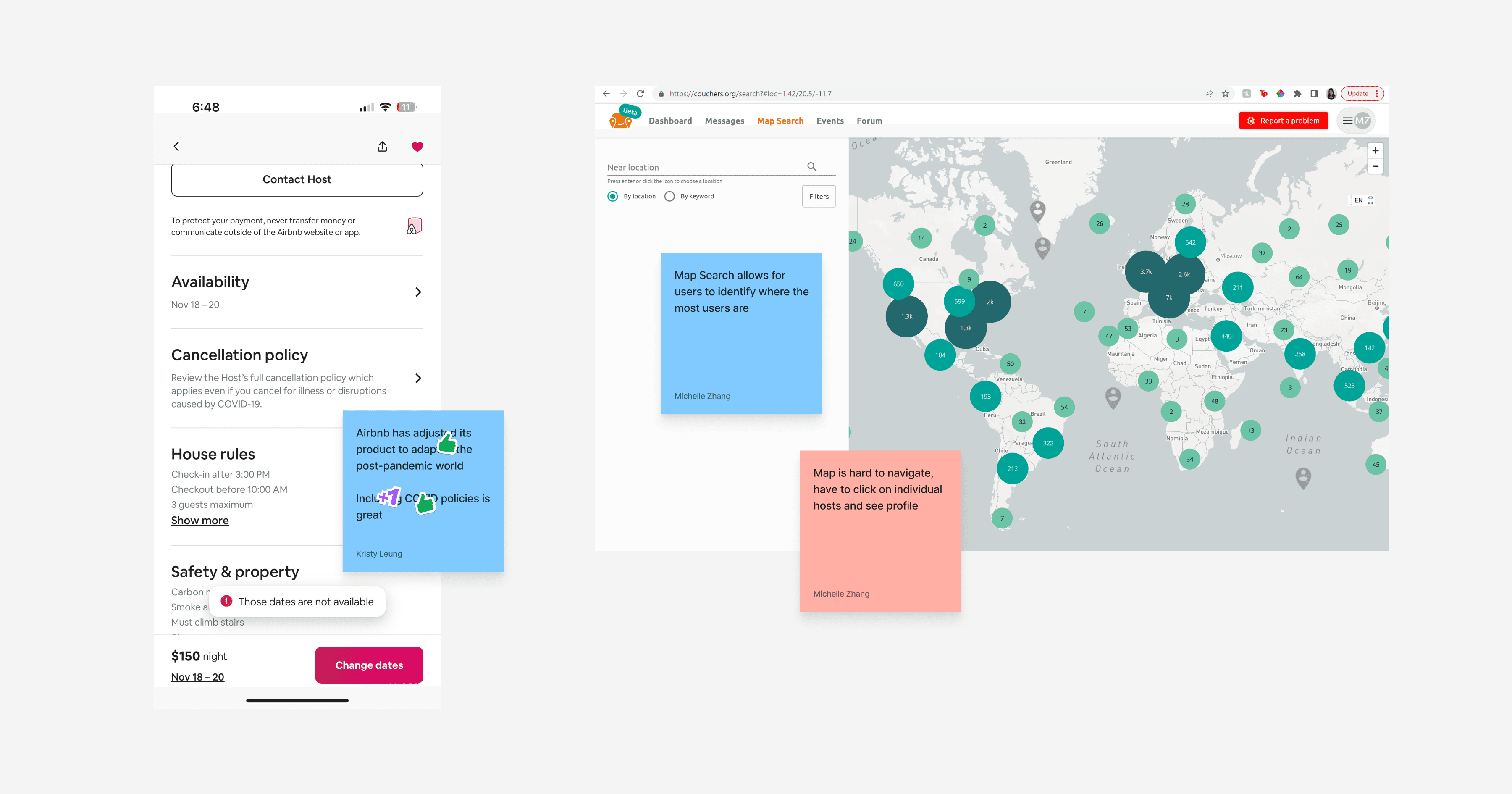Bookmark the page with the star icon
The image size is (1512, 794).
click(x=1226, y=93)
